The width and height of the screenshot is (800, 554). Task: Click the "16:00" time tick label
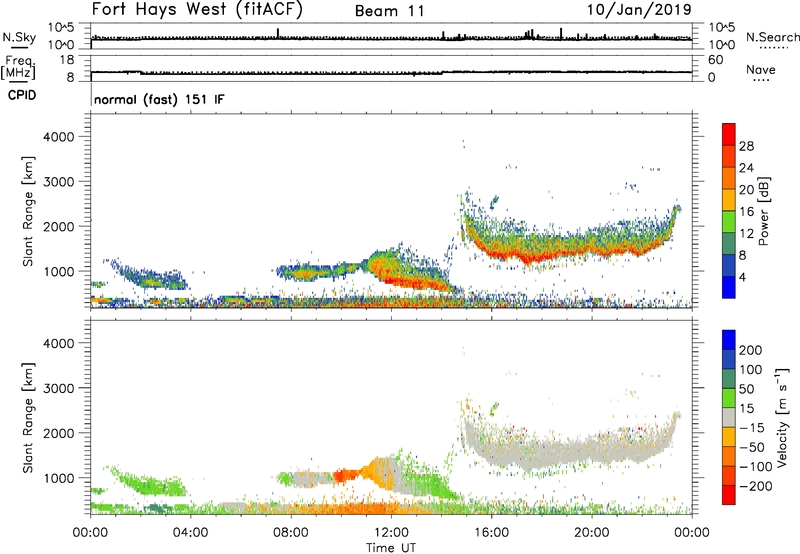(491, 533)
